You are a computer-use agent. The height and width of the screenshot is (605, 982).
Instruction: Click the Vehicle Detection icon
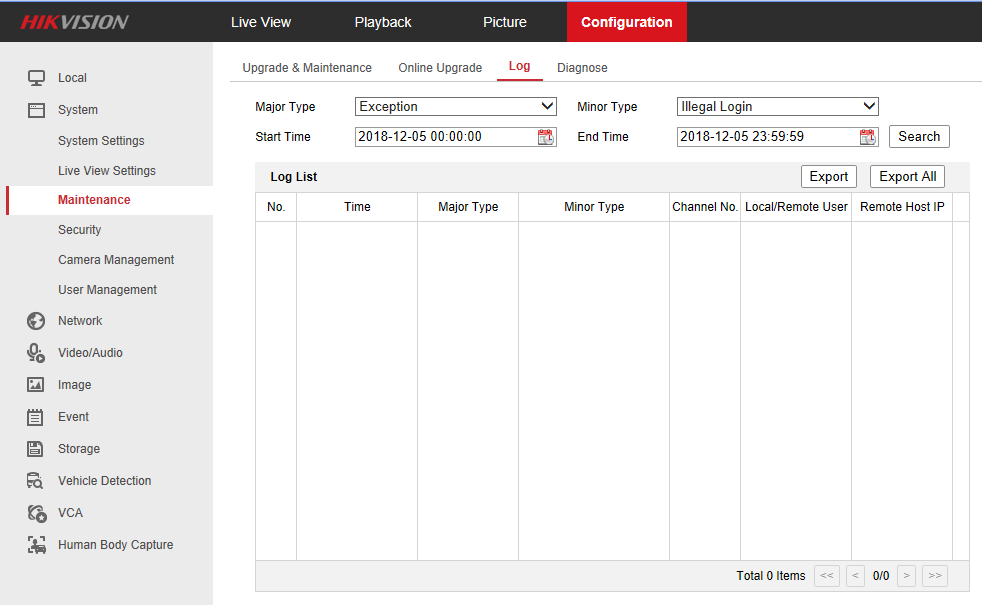click(x=36, y=481)
